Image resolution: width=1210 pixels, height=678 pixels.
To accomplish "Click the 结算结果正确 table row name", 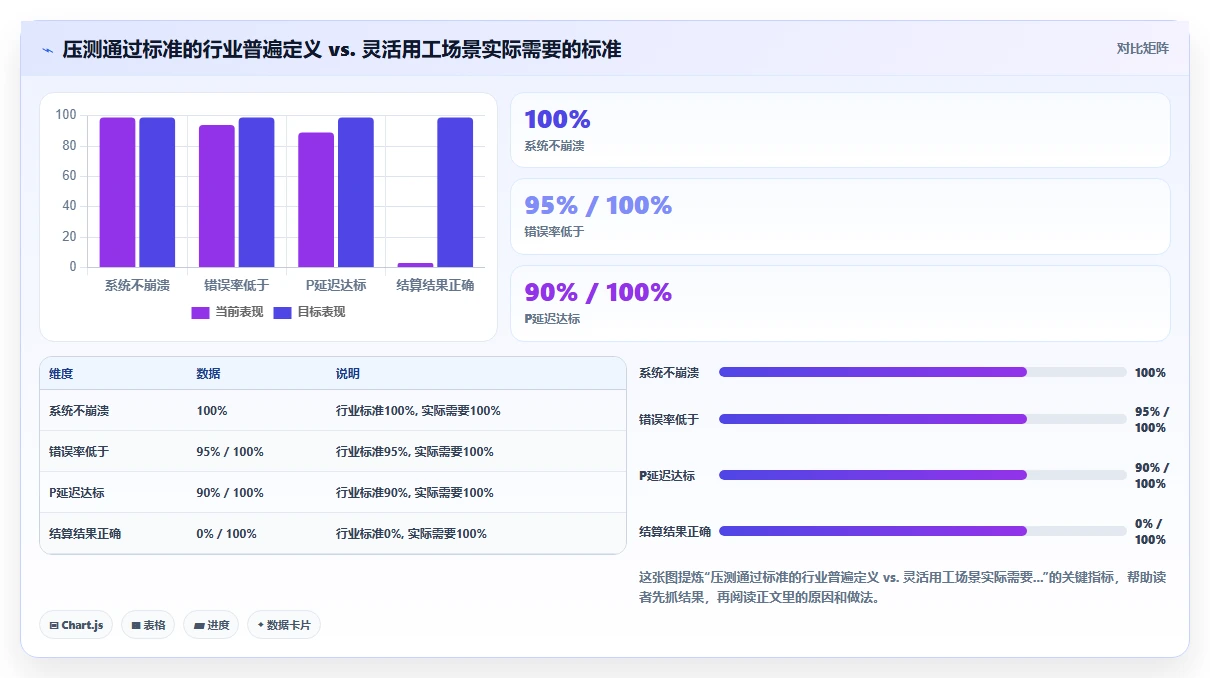I will click(85, 534).
